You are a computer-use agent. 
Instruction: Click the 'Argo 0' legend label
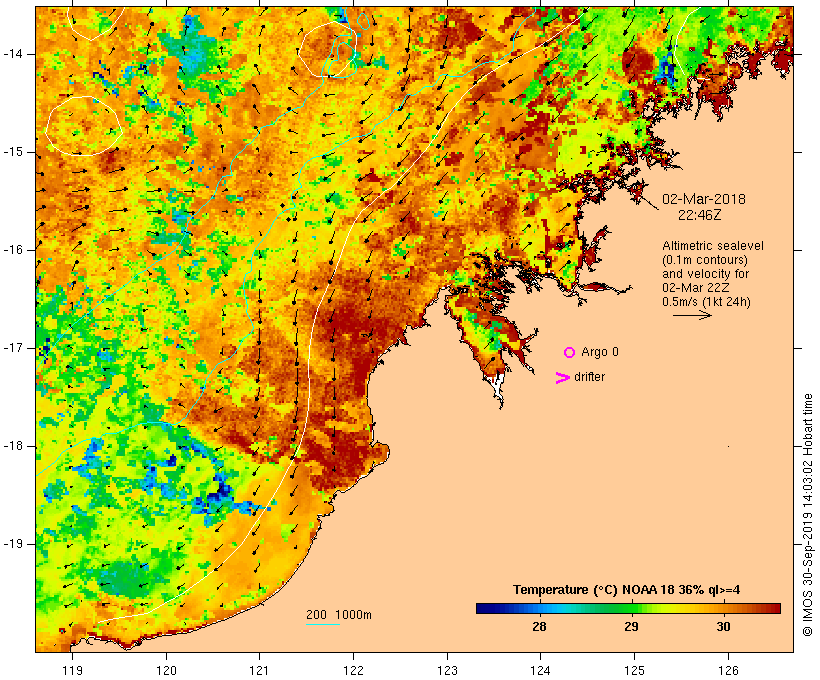pyautogui.click(x=600, y=352)
